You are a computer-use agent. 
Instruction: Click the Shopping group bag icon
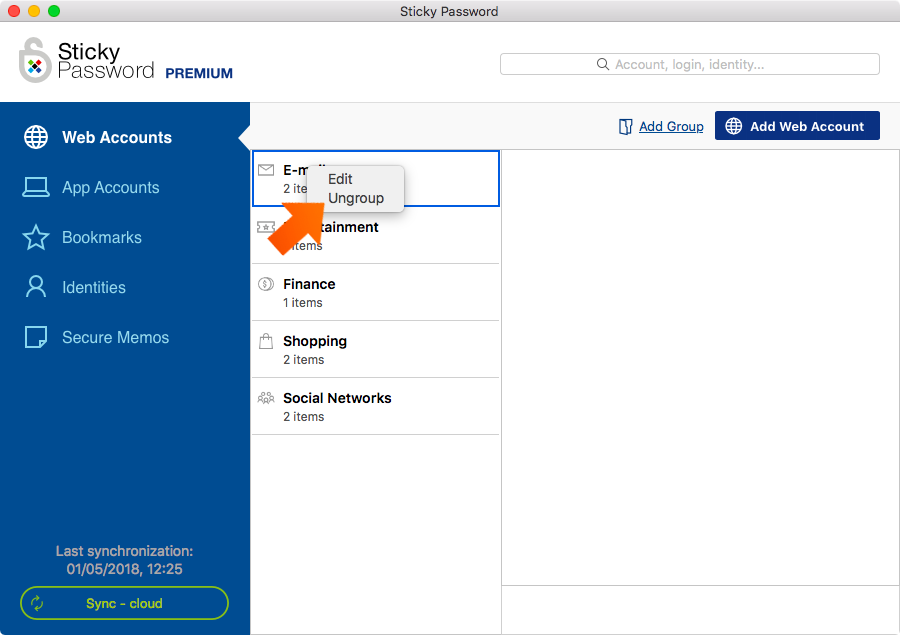pos(266,341)
